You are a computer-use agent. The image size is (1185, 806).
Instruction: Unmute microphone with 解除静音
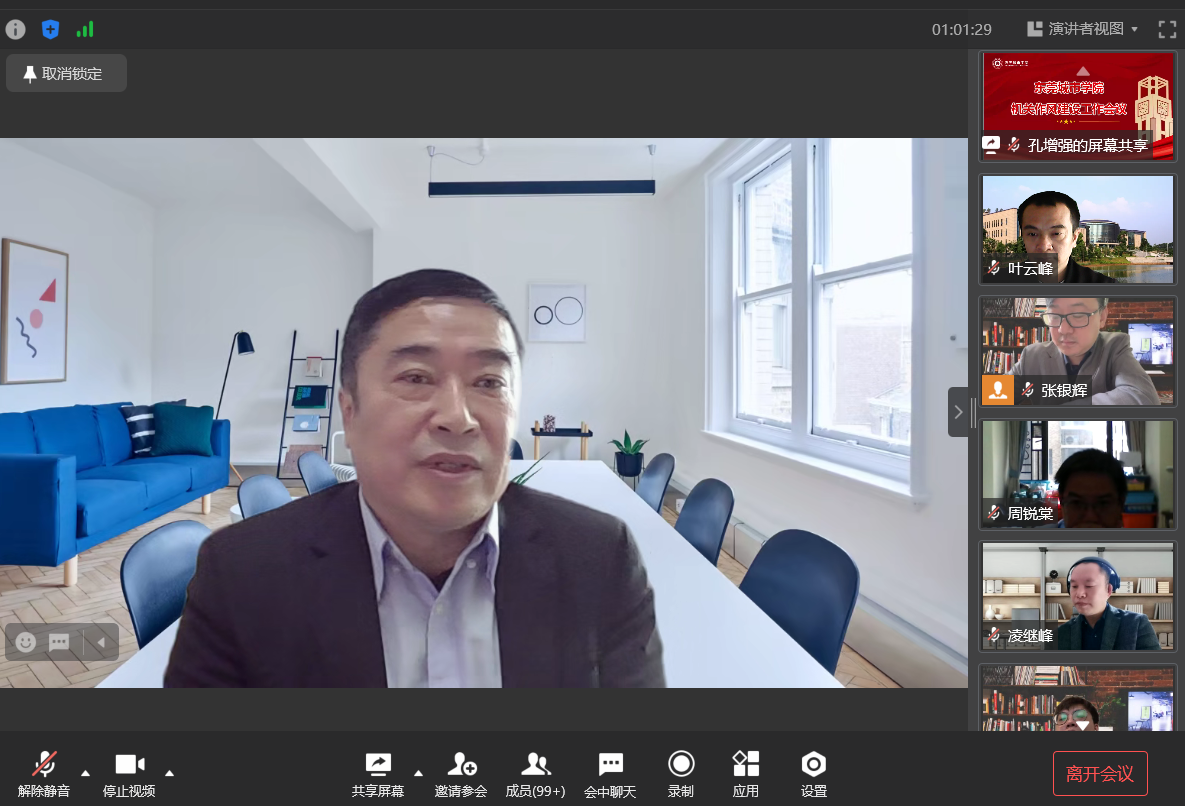[x=44, y=773]
